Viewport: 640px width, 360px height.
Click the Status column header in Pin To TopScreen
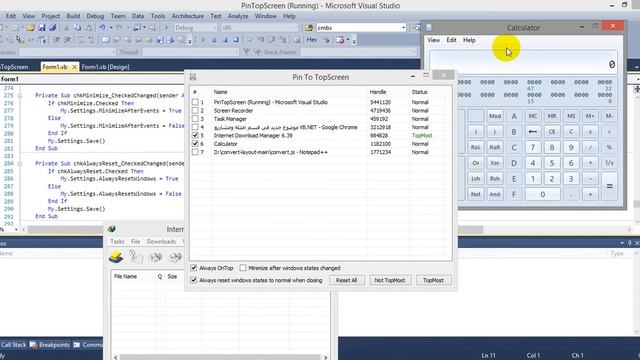point(420,92)
